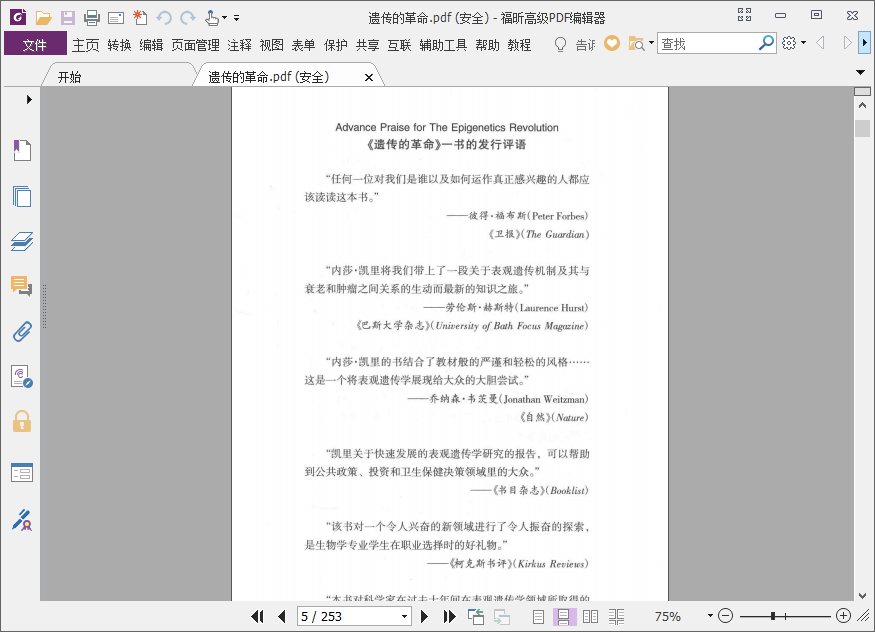Open the Attachments paperclip panel
This screenshot has height=632, width=875.
(x=22, y=331)
